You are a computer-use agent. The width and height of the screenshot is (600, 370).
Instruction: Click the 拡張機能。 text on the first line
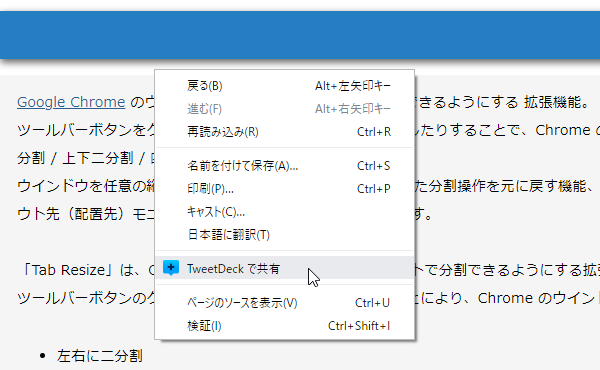coord(556,102)
